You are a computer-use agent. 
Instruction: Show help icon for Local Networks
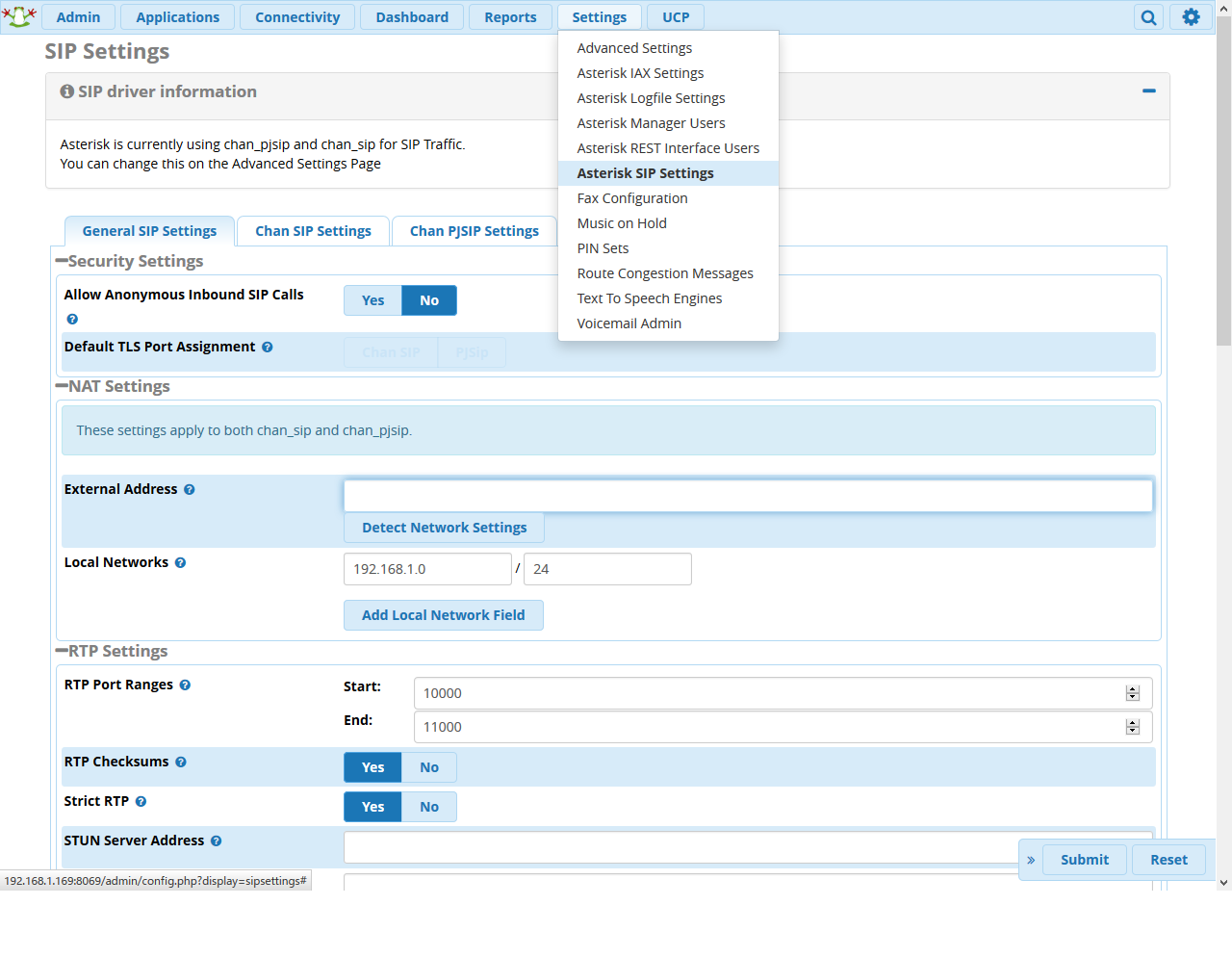point(180,562)
